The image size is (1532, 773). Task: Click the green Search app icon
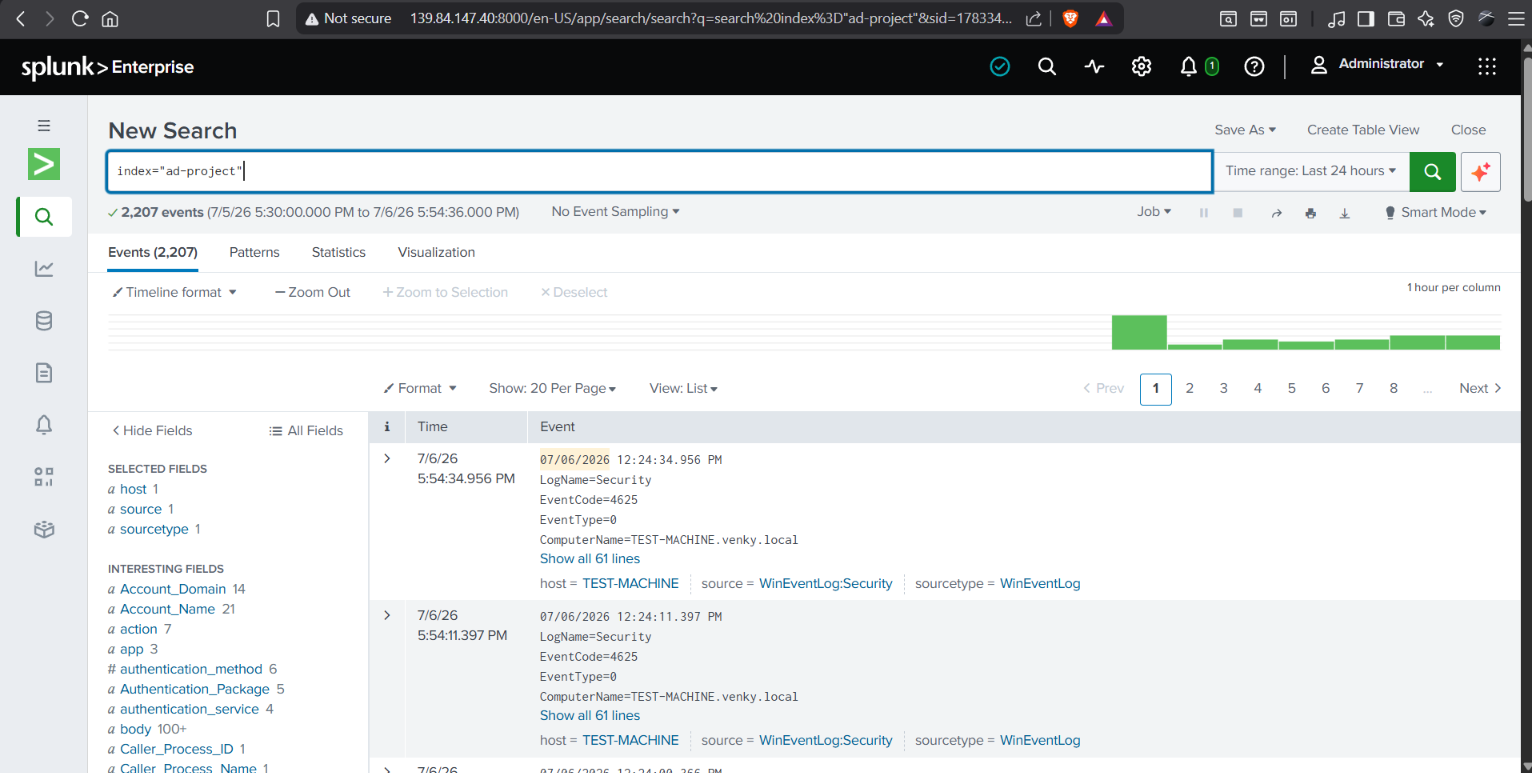pyautogui.click(x=44, y=164)
